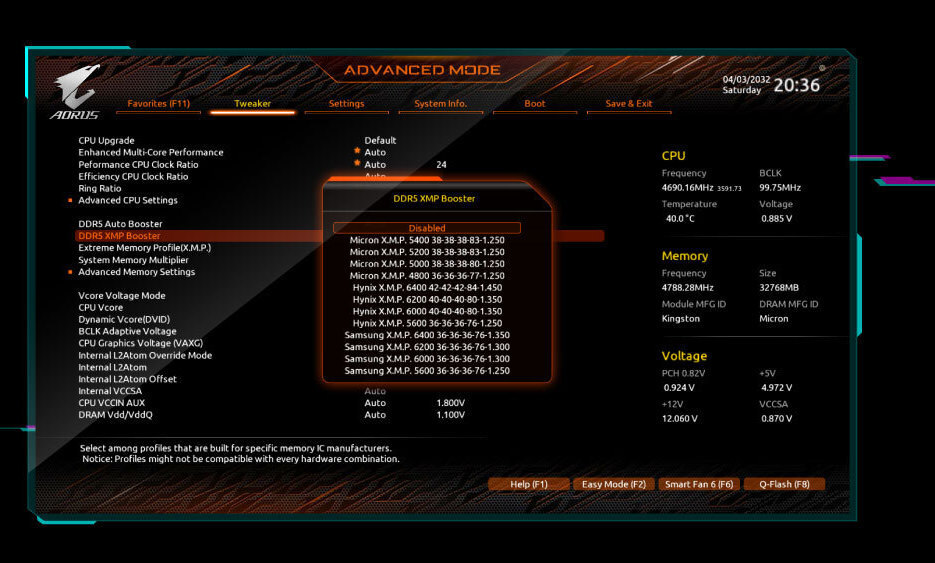Viewport: 935px width, 563px height.
Task: Pick Samsung X.M.P. 6000 profile
Action: 427,359
